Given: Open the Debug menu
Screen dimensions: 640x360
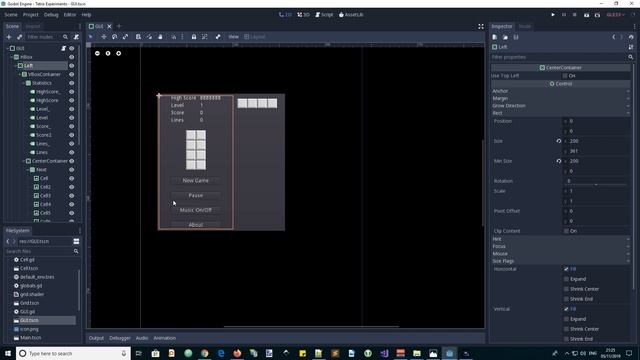Looking at the screenshot, I should coord(51,15).
